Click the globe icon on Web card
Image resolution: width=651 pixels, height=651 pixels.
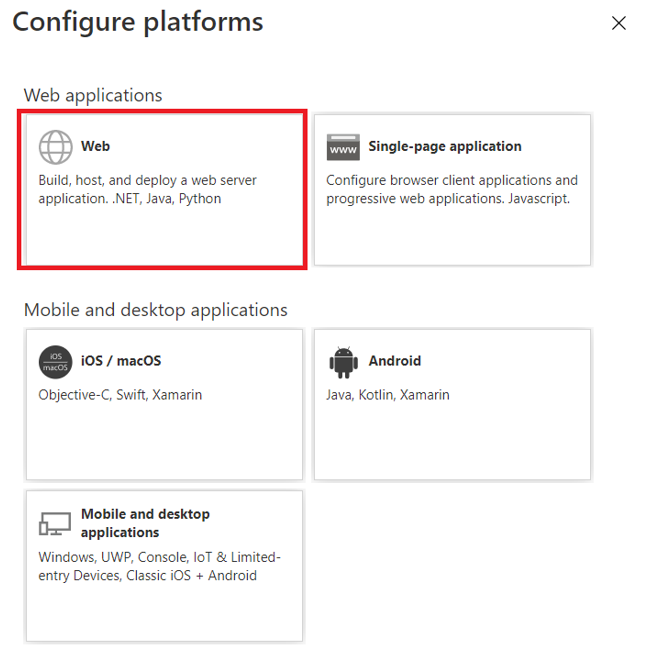click(56, 147)
